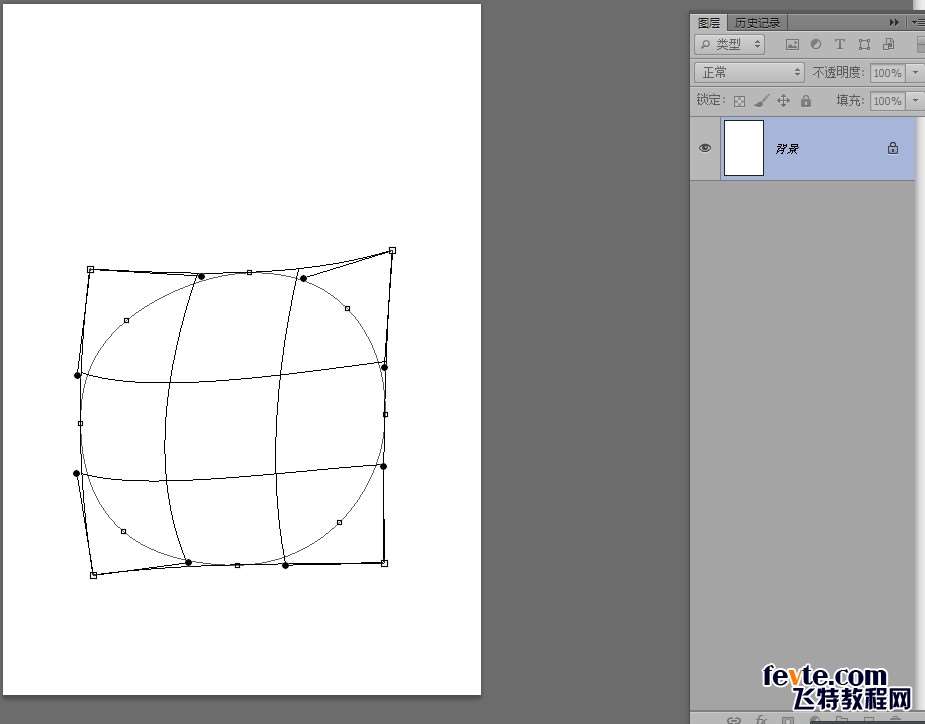The image size is (925, 724).
Task: Click the top-right corner warp handle
Action: [392, 251]
